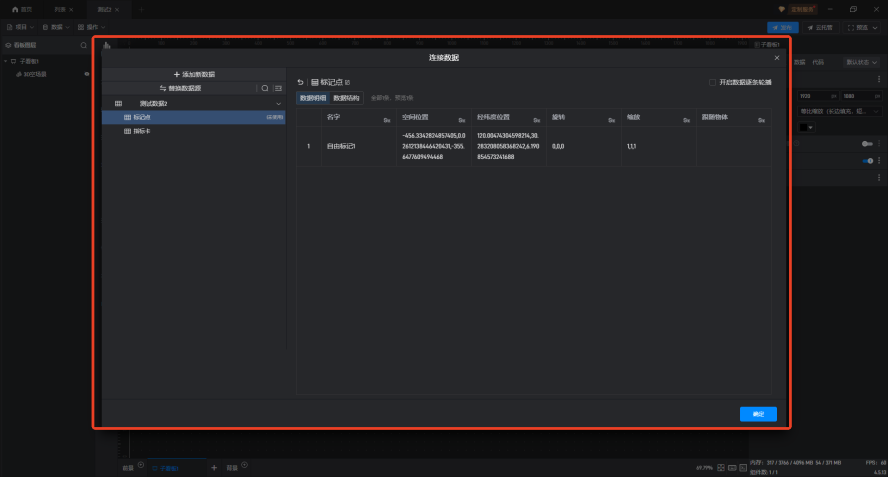Enable the 开启数据逐条轮播 checkbox
The height and width of the screenshot is (477, 888).
pos(712,82)
